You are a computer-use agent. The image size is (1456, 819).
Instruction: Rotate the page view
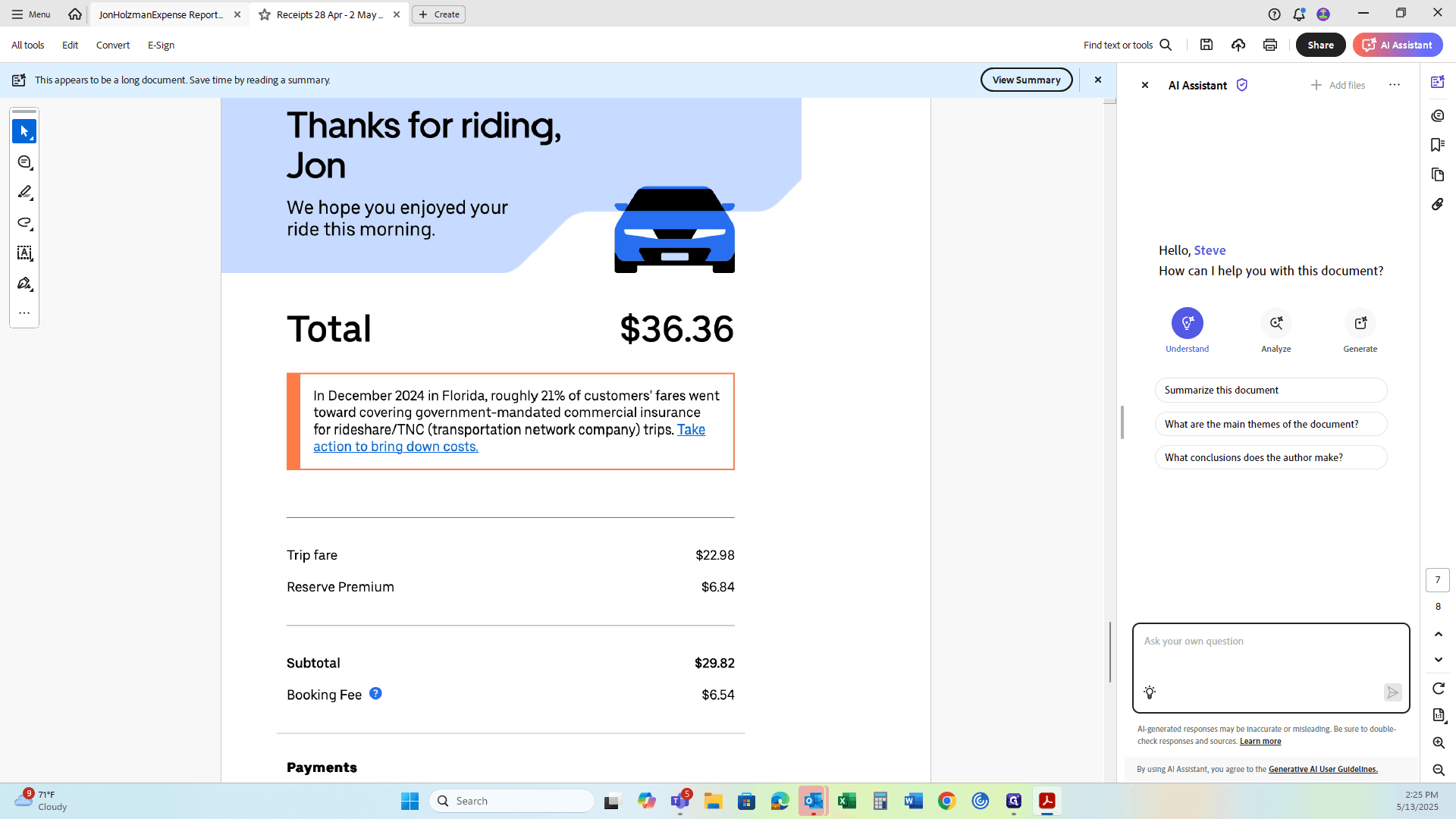coord(1439,689)
